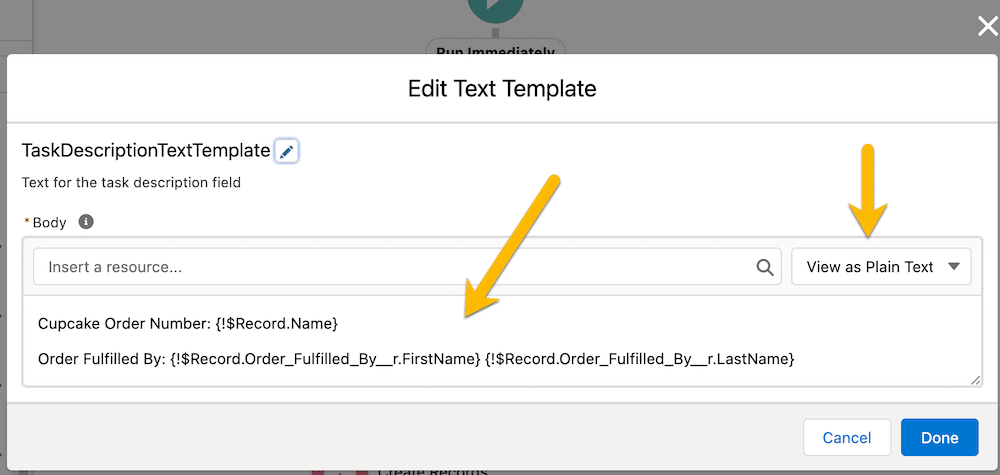Click the Insert a resource input
1000x475 pixels.
(407, 267)
